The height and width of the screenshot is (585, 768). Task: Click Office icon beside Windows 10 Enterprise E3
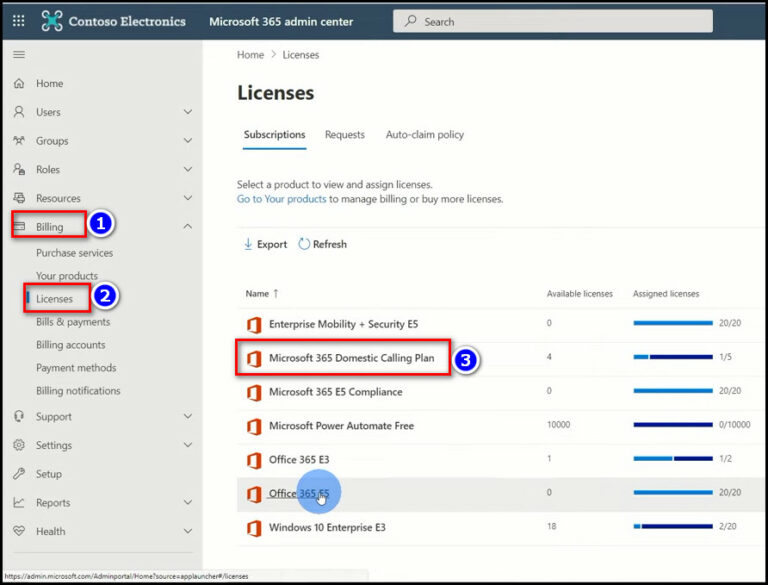(x=254, y=528)
